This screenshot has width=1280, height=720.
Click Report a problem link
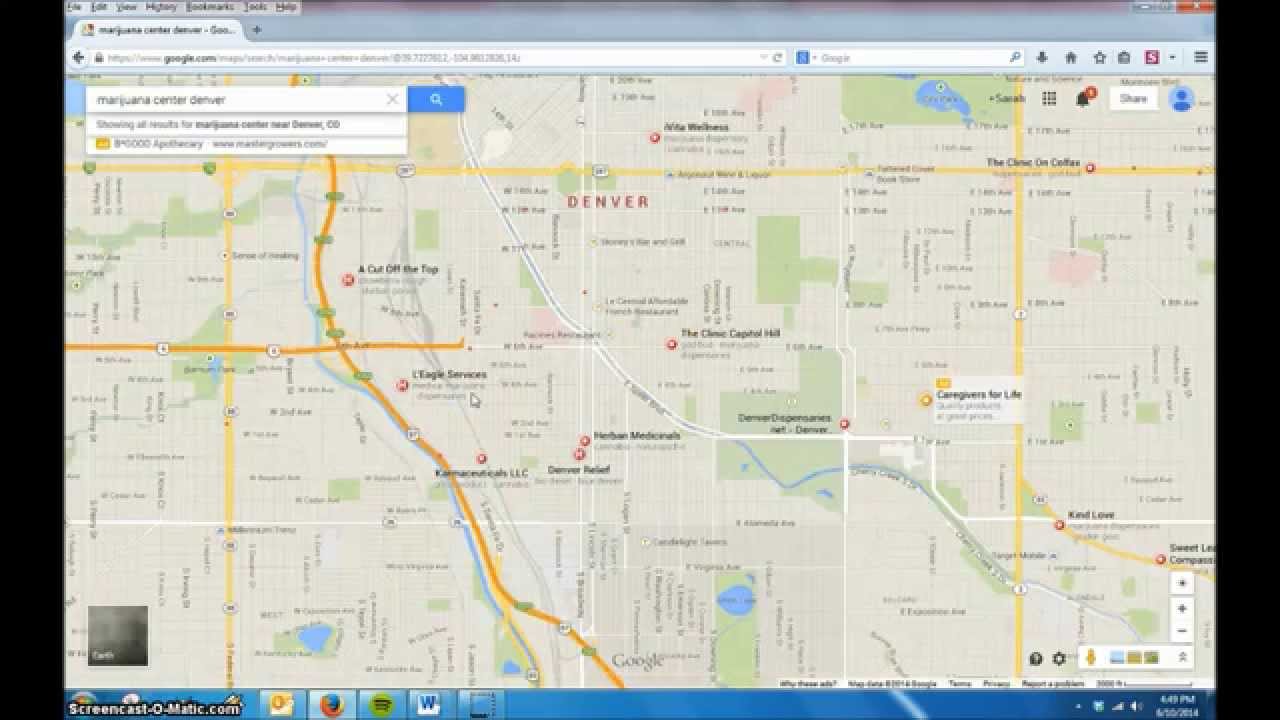tap(1052, 684)
